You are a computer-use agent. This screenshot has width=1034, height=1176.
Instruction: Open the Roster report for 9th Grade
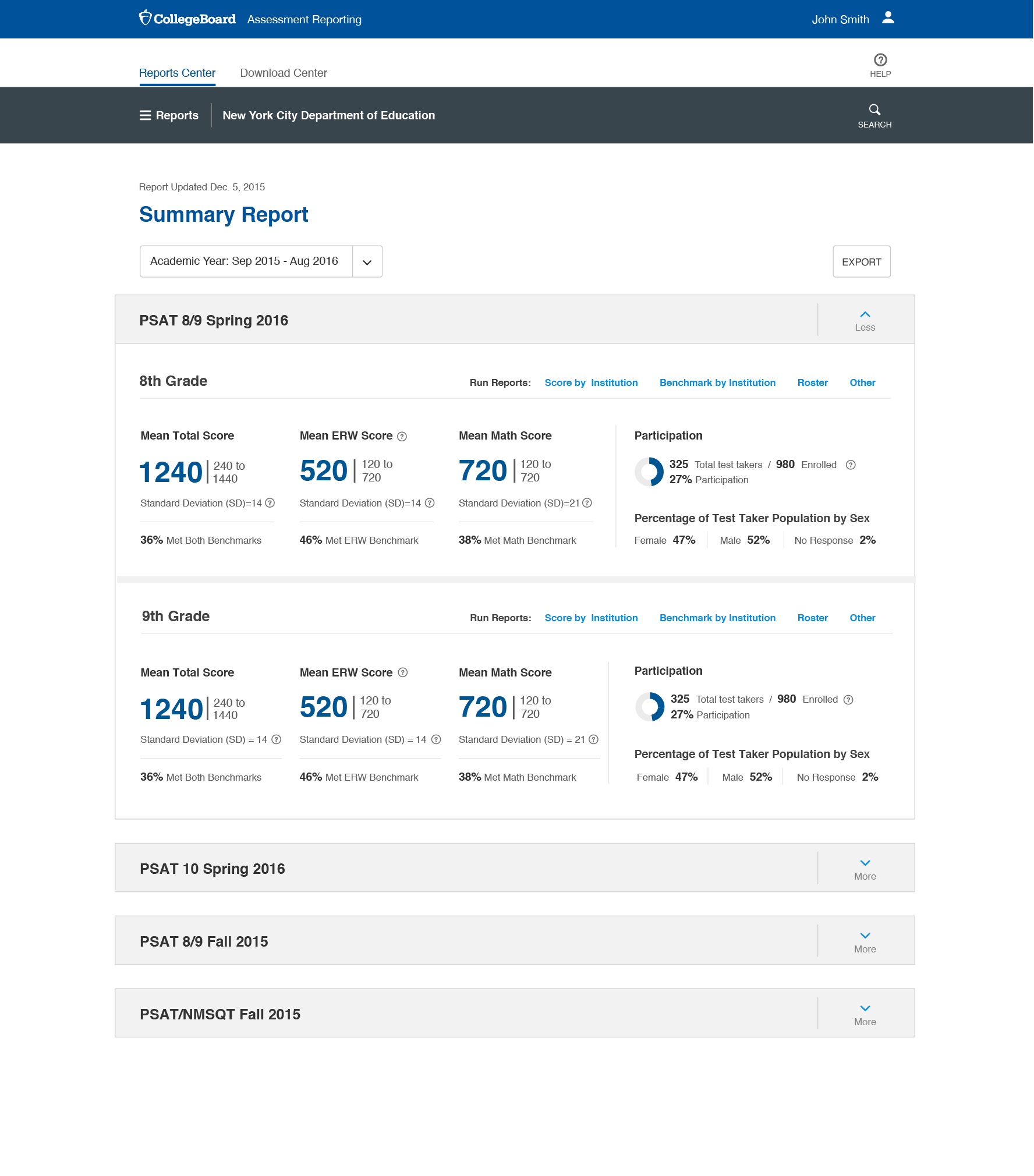813,618
